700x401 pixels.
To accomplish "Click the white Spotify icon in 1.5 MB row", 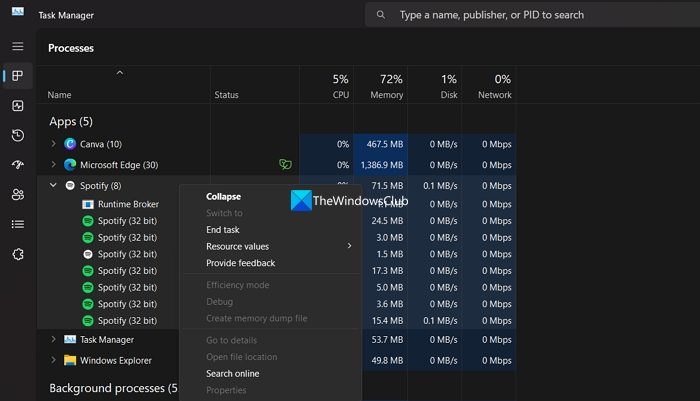I will pos(88,254).
